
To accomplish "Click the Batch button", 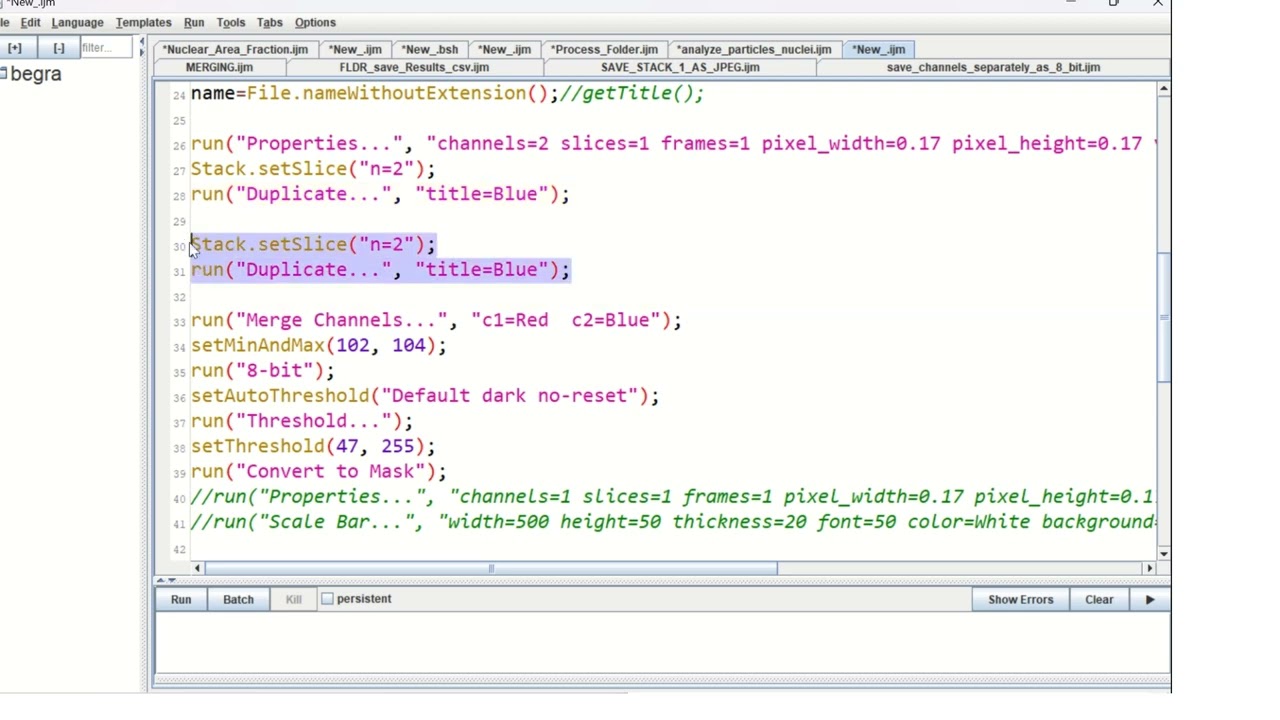I will 238,599.
